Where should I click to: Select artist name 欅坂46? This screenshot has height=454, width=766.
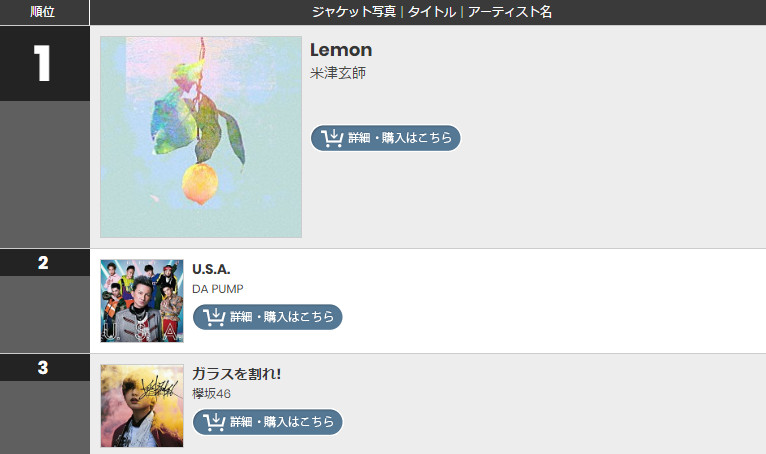tap(211, 394)
